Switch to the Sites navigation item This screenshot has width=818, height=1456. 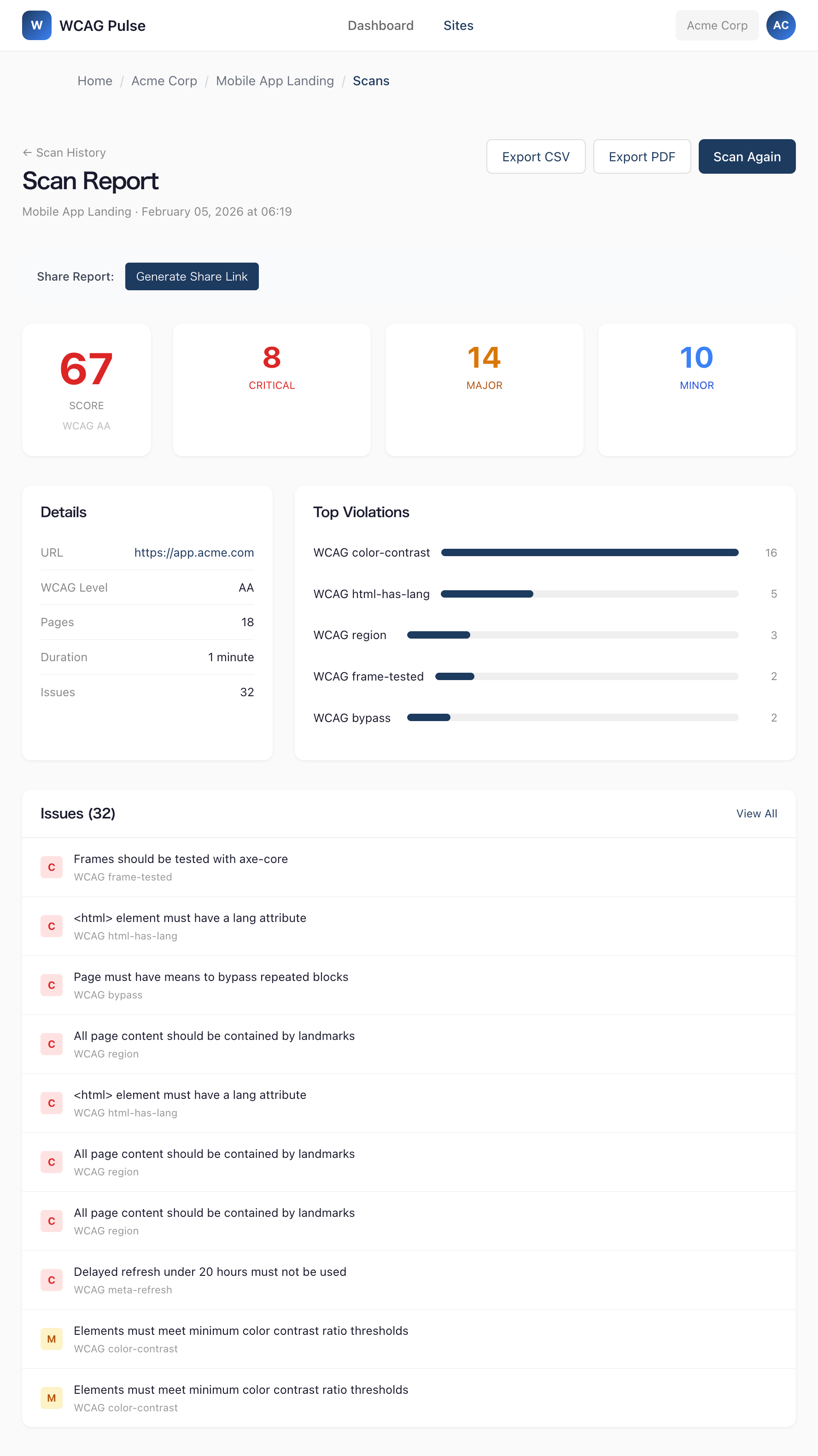(x=458, y=25)
